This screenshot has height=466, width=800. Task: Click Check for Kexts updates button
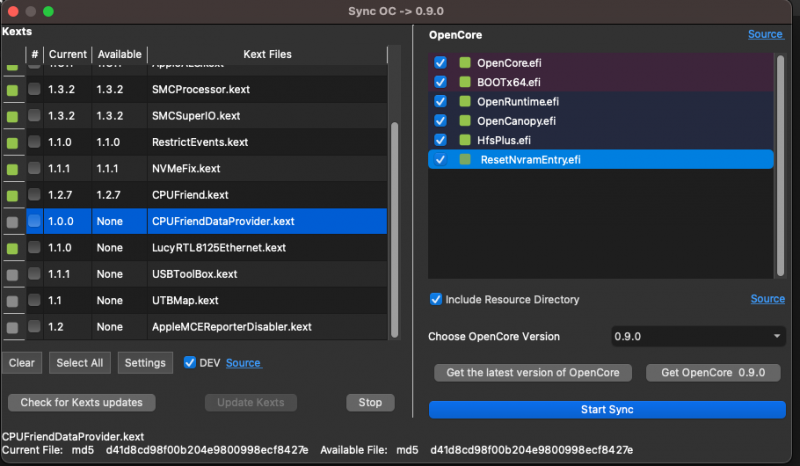(x=82, y=403)
